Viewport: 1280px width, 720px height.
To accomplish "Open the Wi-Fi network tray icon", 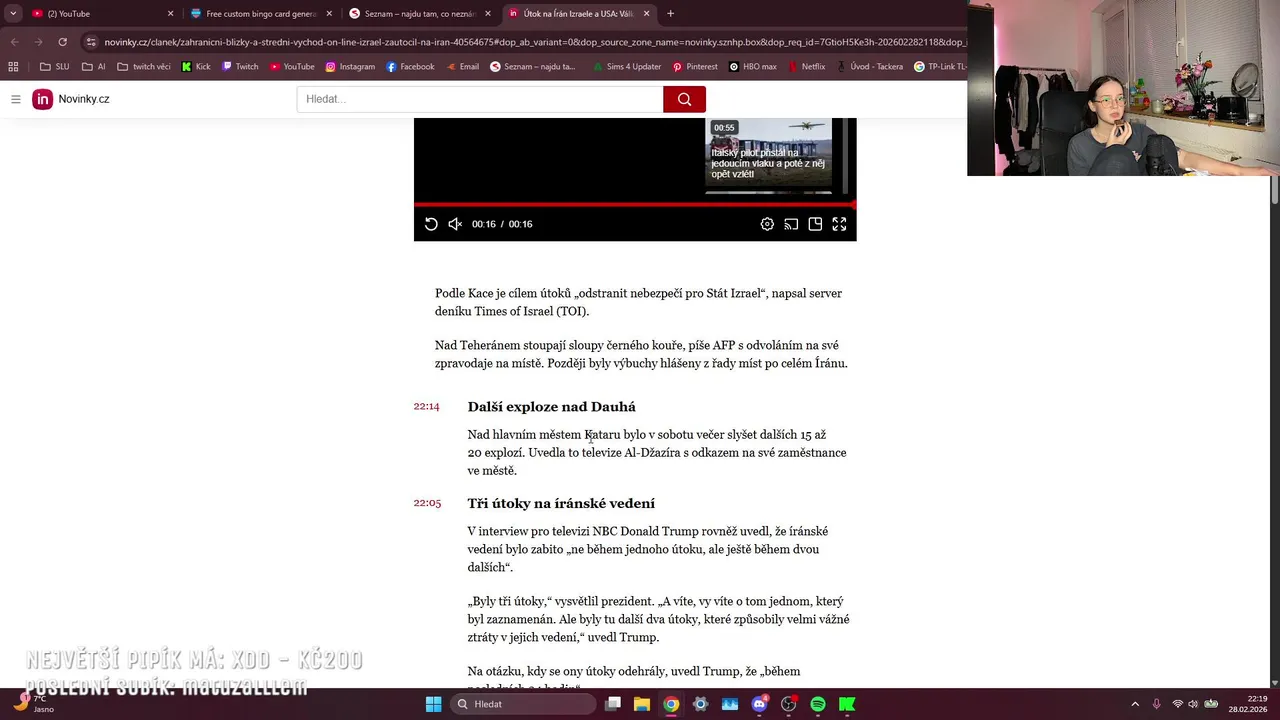I will coord(1178,704).
